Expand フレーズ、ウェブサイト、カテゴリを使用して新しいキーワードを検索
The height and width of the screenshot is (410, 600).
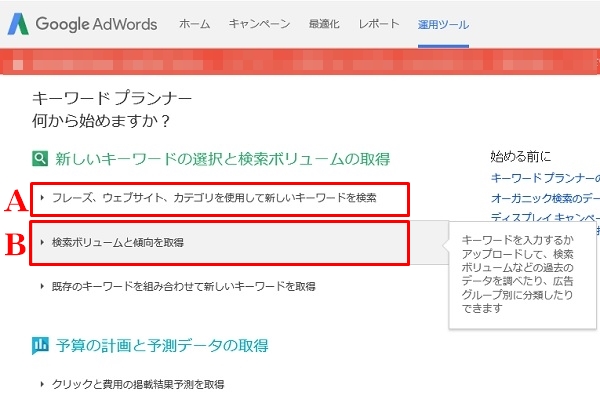(x=220, y=198)
